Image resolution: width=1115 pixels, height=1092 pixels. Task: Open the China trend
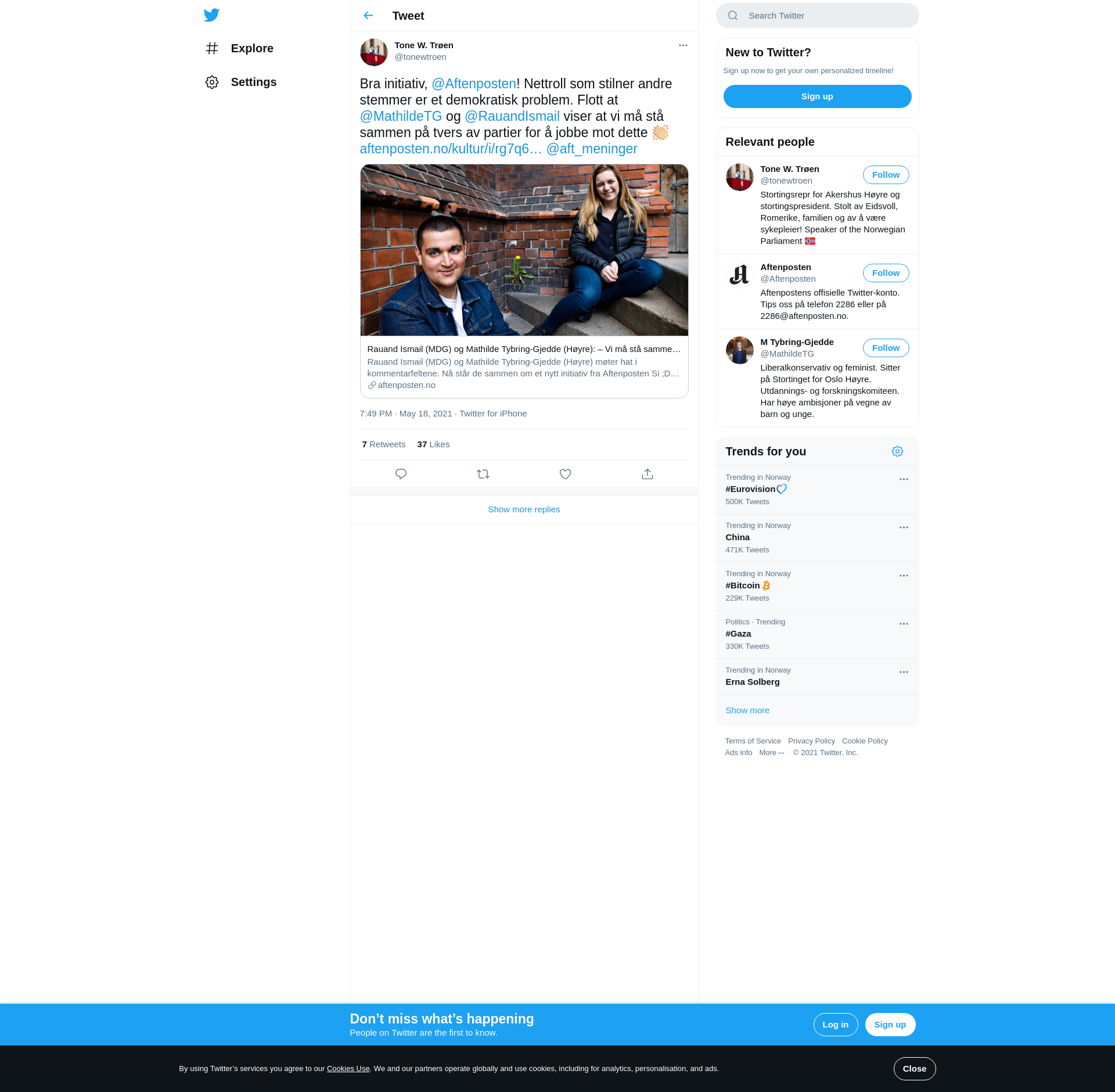tap(817, 538)
